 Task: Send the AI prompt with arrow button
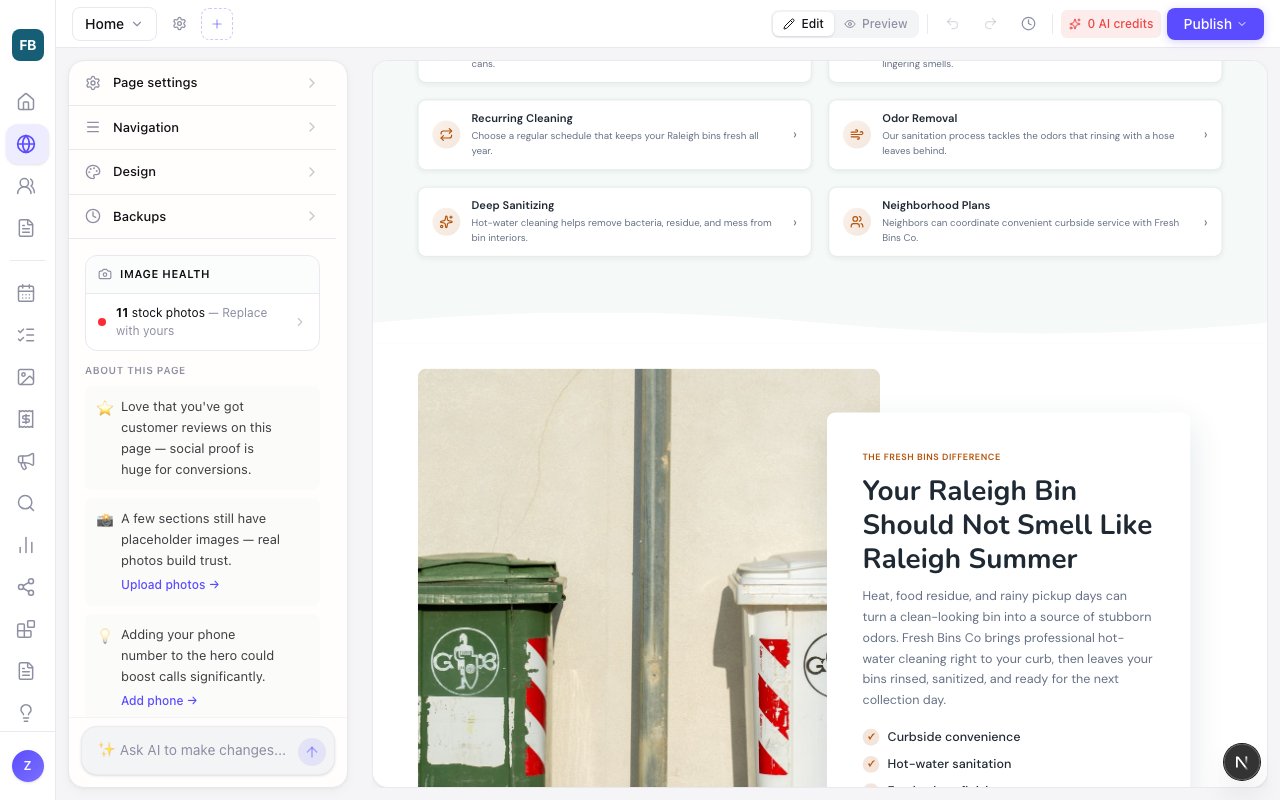tap(312, 751)
